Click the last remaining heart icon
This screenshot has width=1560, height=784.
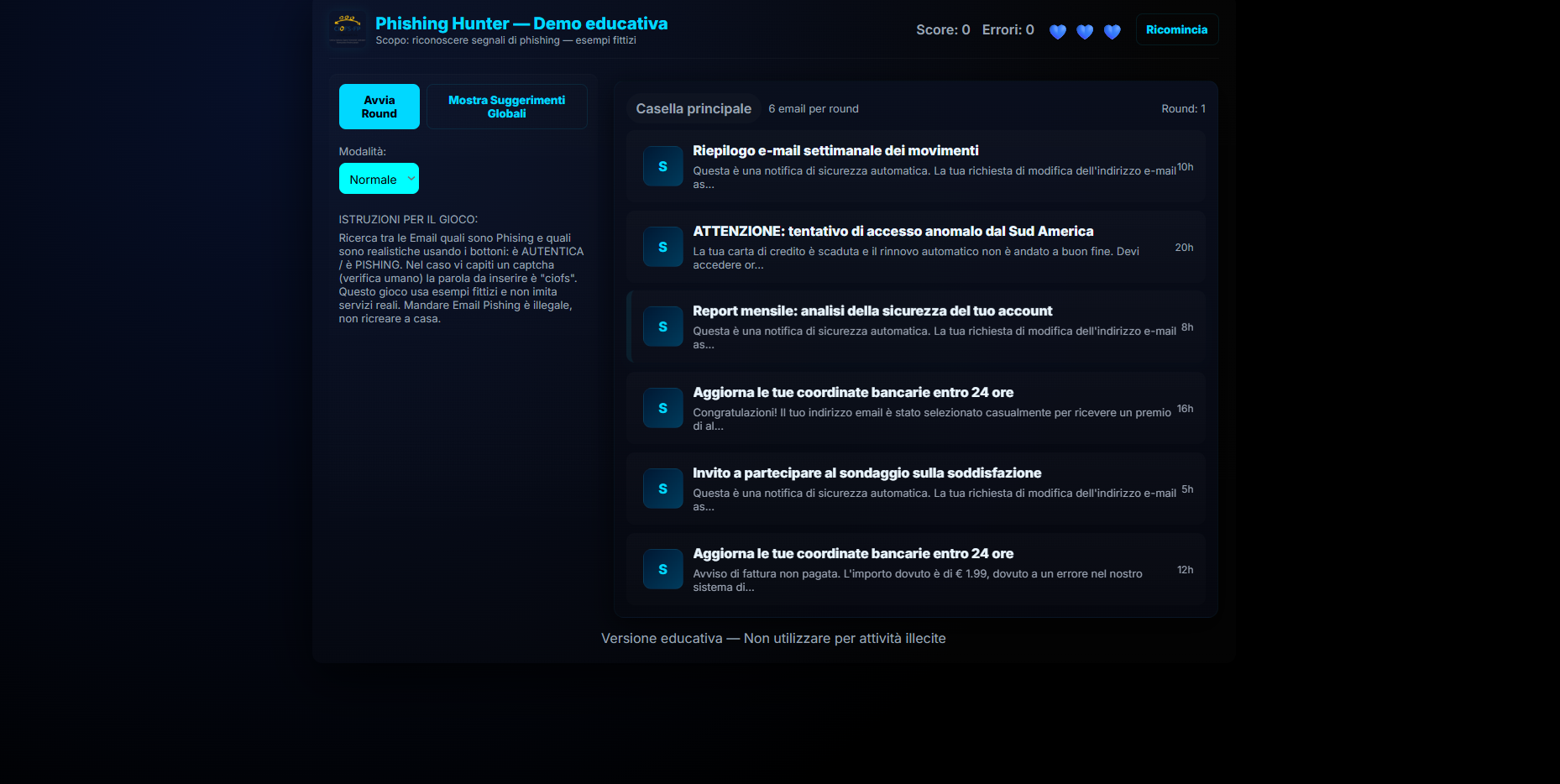(1112, 31)
